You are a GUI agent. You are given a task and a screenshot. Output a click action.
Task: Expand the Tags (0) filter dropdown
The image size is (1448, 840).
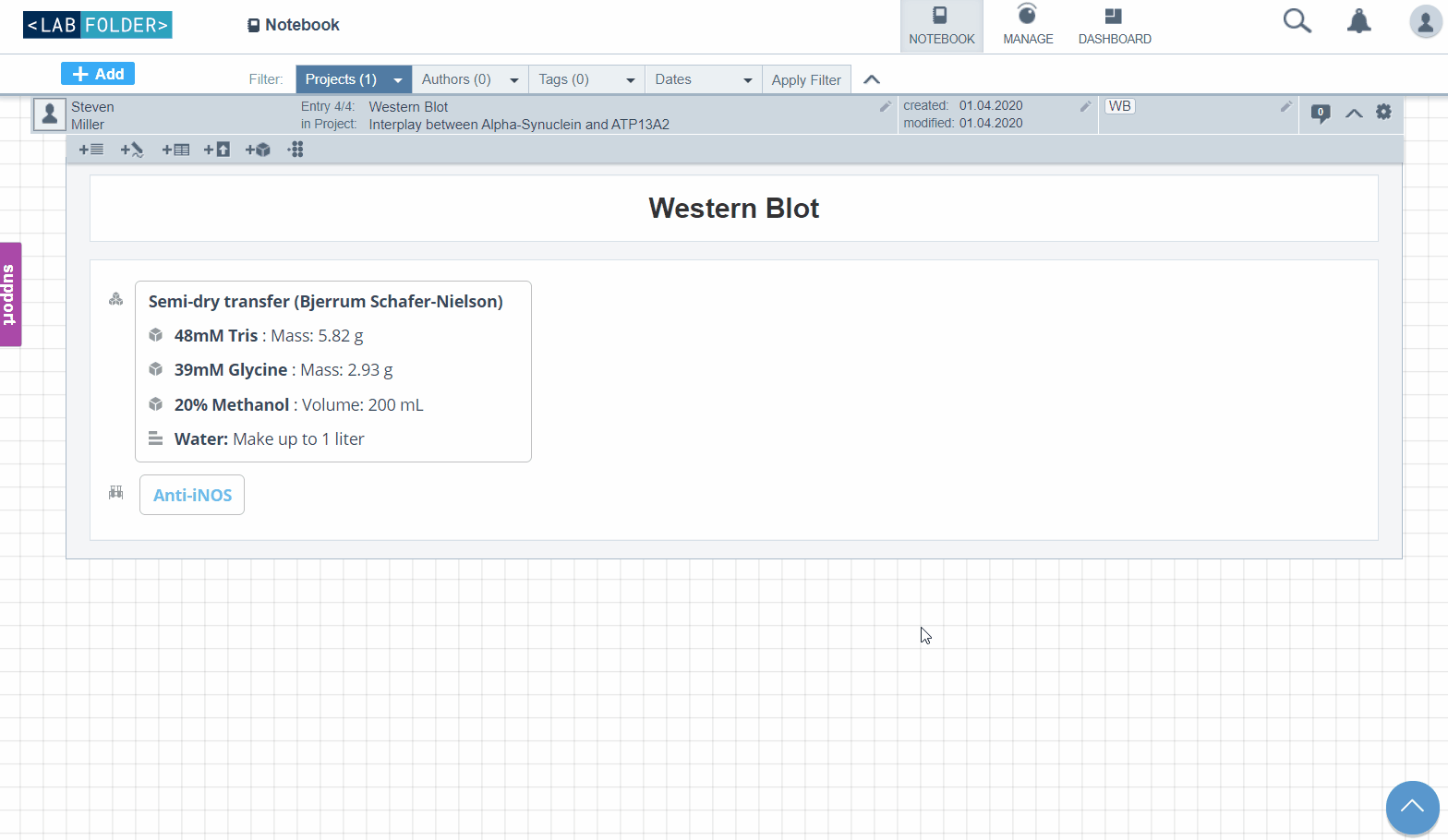click(586, 79)
